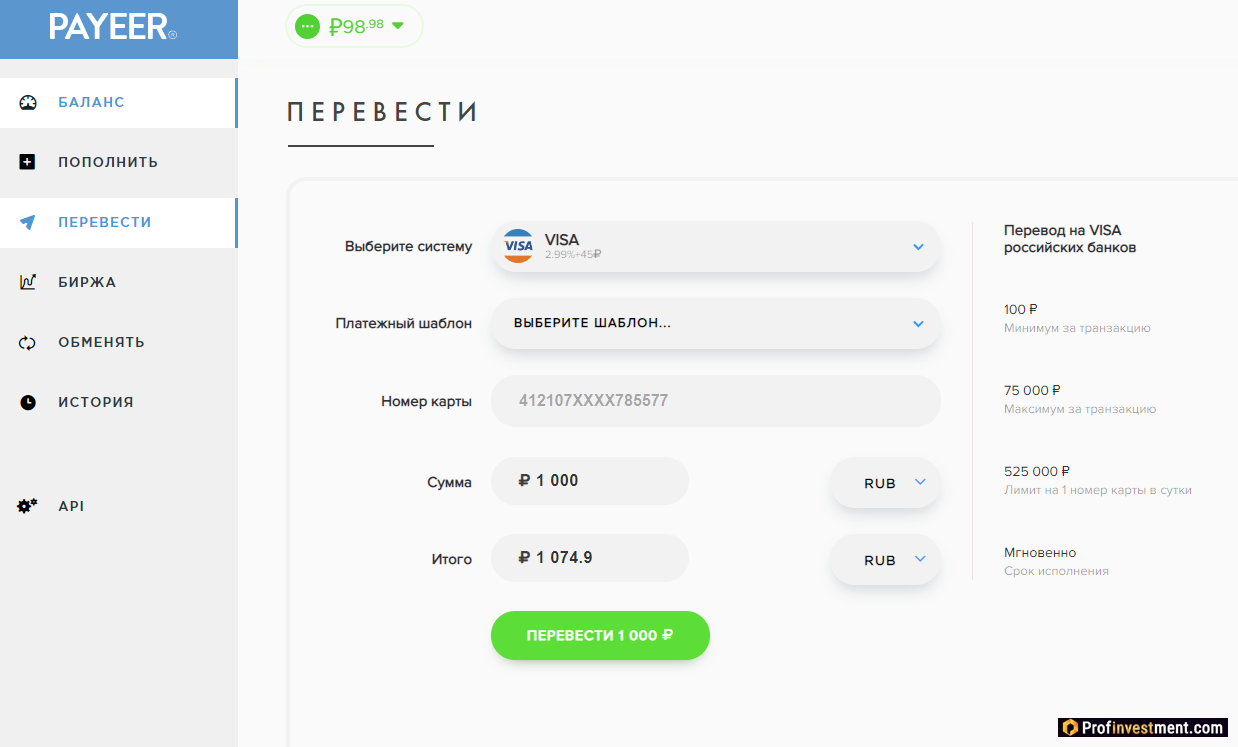Open the Биржа menu item

87,282
